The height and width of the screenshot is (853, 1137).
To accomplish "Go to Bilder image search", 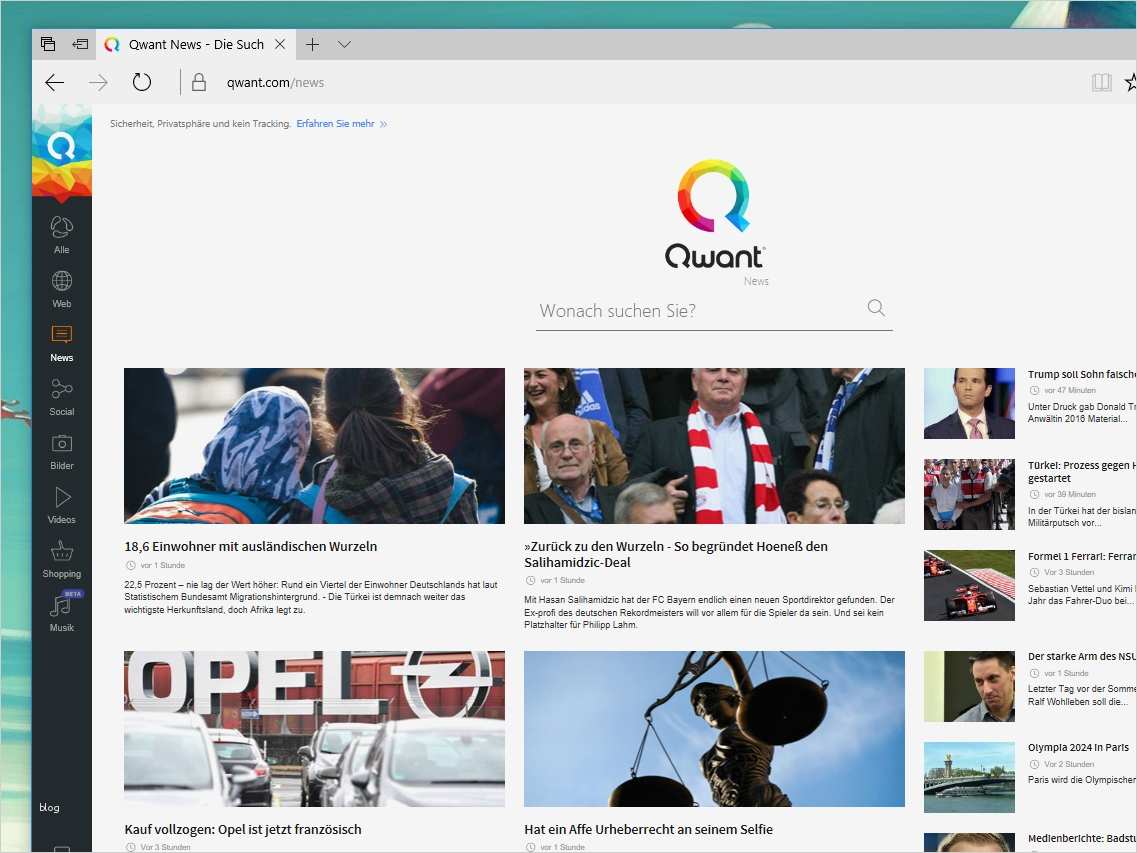I will tap(62, 451).
